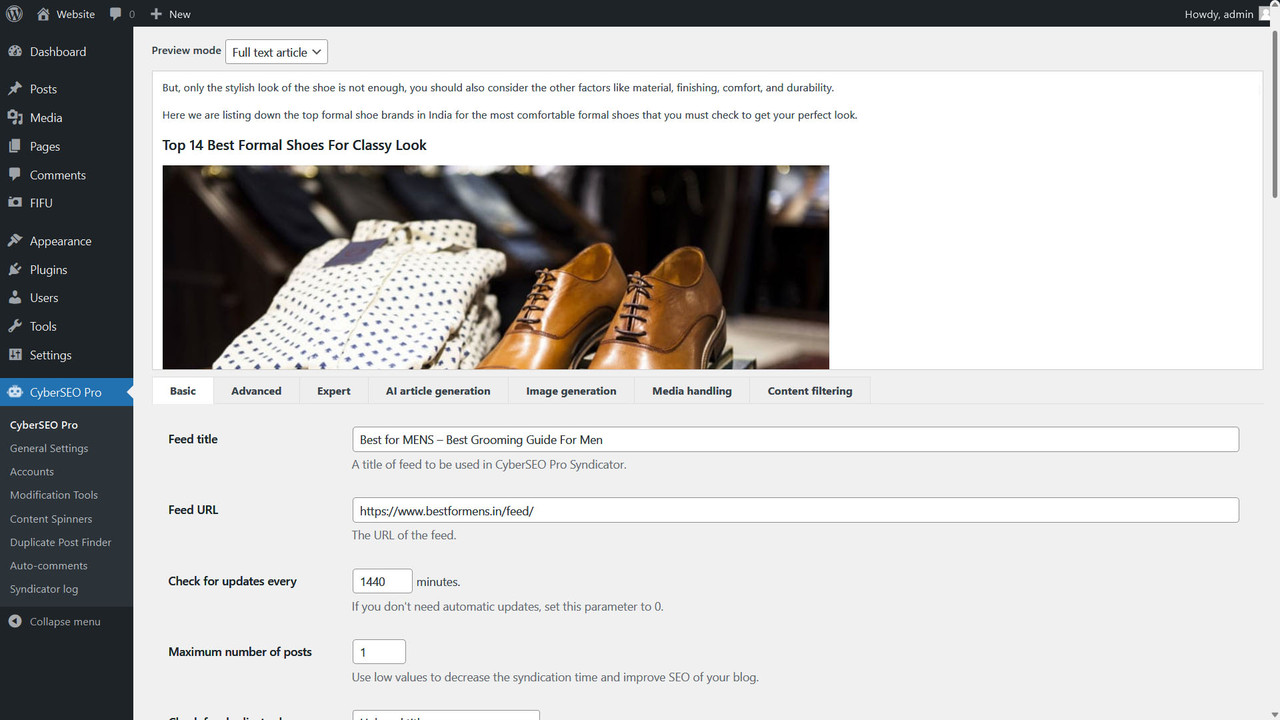
Task: Open the comments bubble icon in admin bar
Action: [116, 14]
